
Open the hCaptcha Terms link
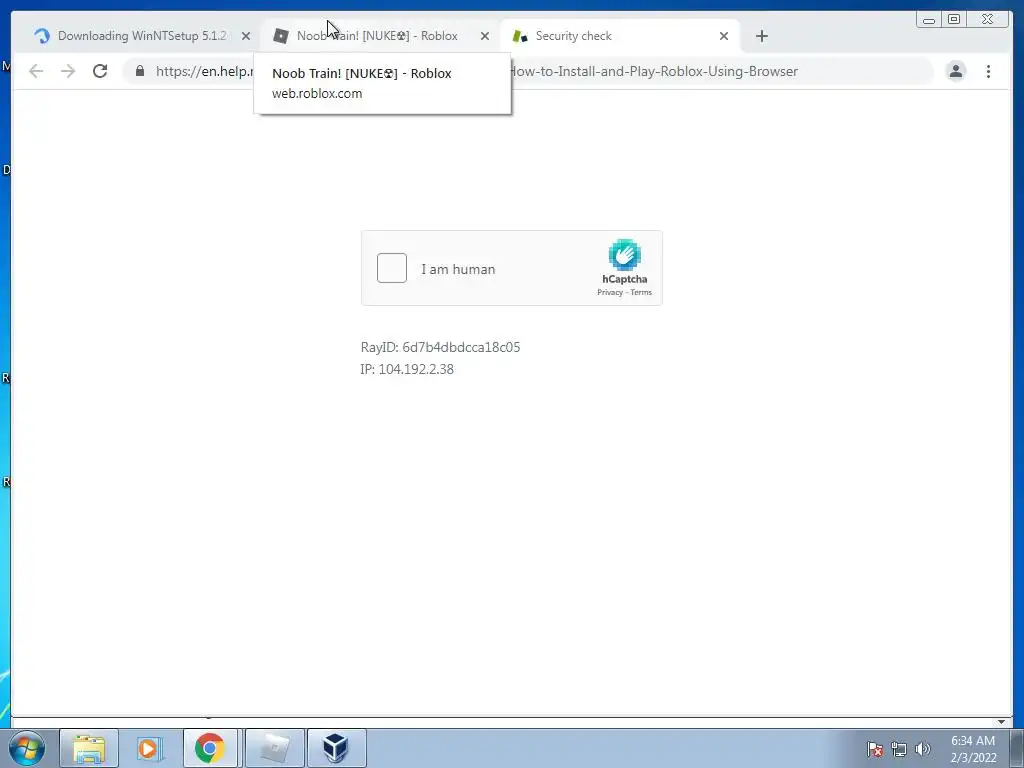click(x=641, y=293)
